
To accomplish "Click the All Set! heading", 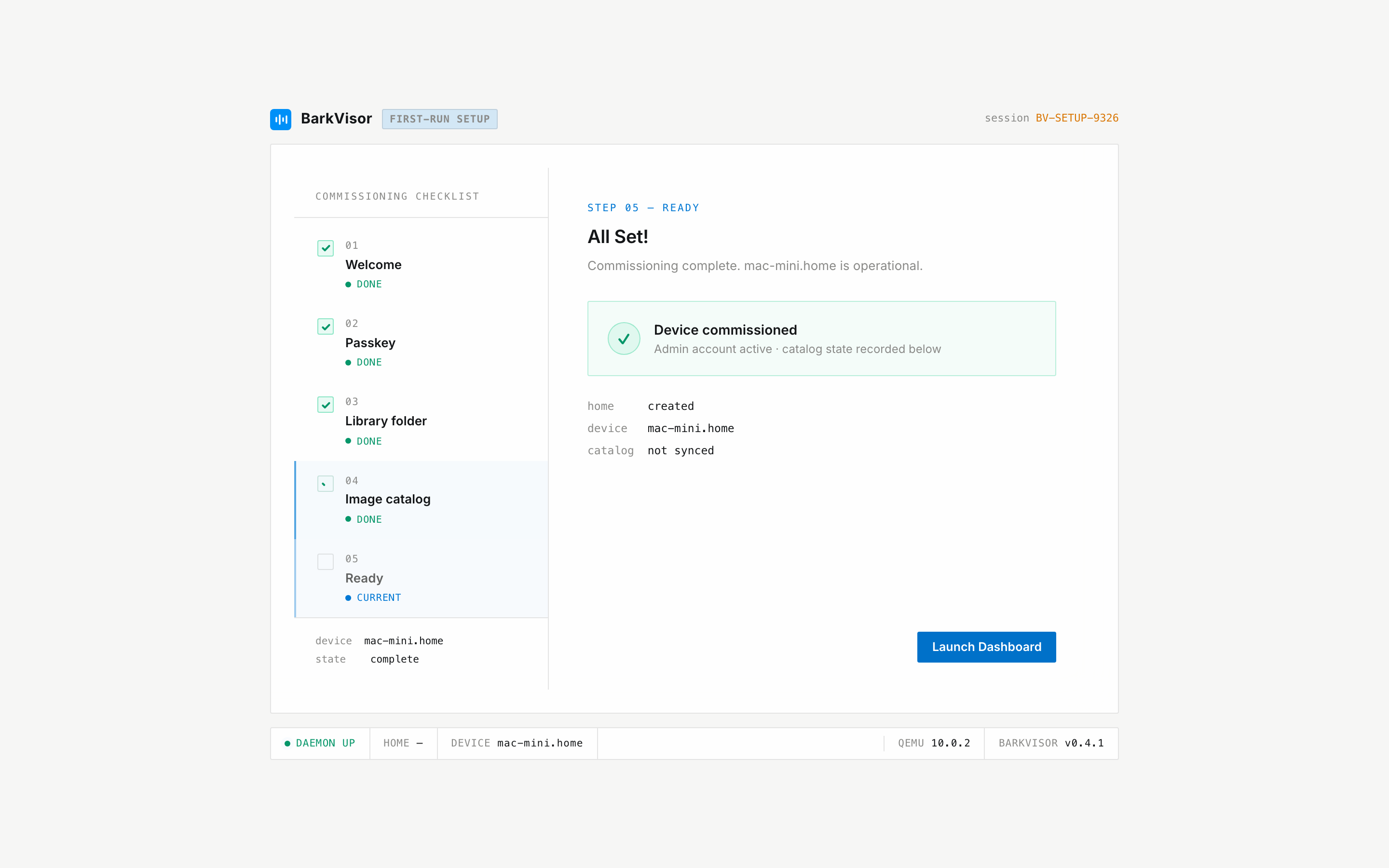I will click(x=618, y=236).
